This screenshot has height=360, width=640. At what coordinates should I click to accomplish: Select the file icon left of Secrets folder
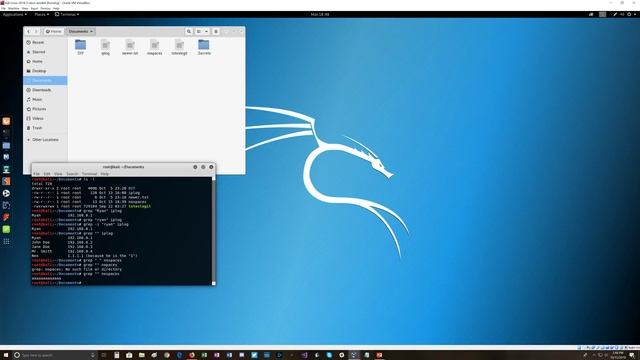point(179,44)
